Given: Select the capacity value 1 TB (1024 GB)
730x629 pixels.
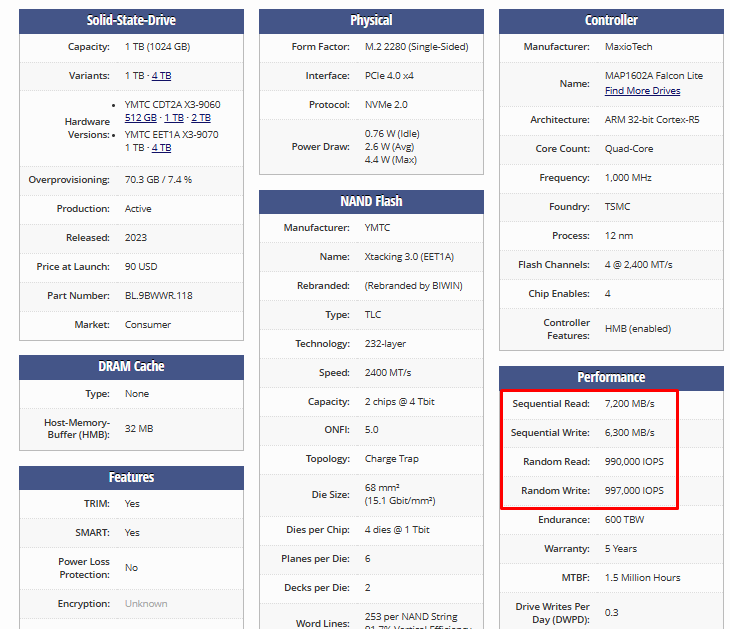Looking at the screenshot, I should click(x=157, y=47).
